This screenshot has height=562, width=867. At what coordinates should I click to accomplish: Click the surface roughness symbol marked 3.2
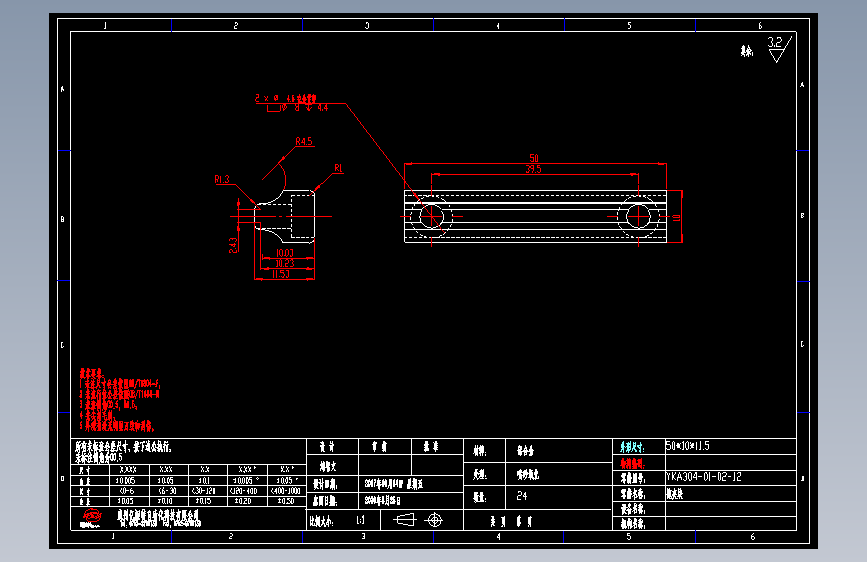tap(780, 49)
